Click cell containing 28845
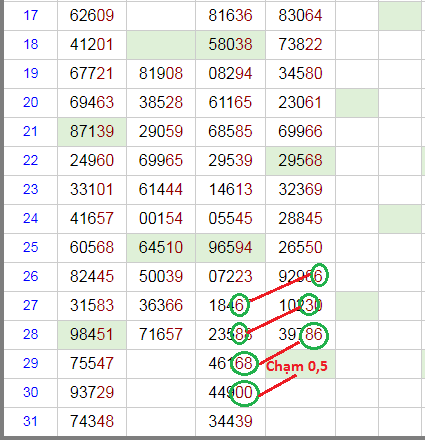This screenshot has height=440, width=425. coord(300,218)
